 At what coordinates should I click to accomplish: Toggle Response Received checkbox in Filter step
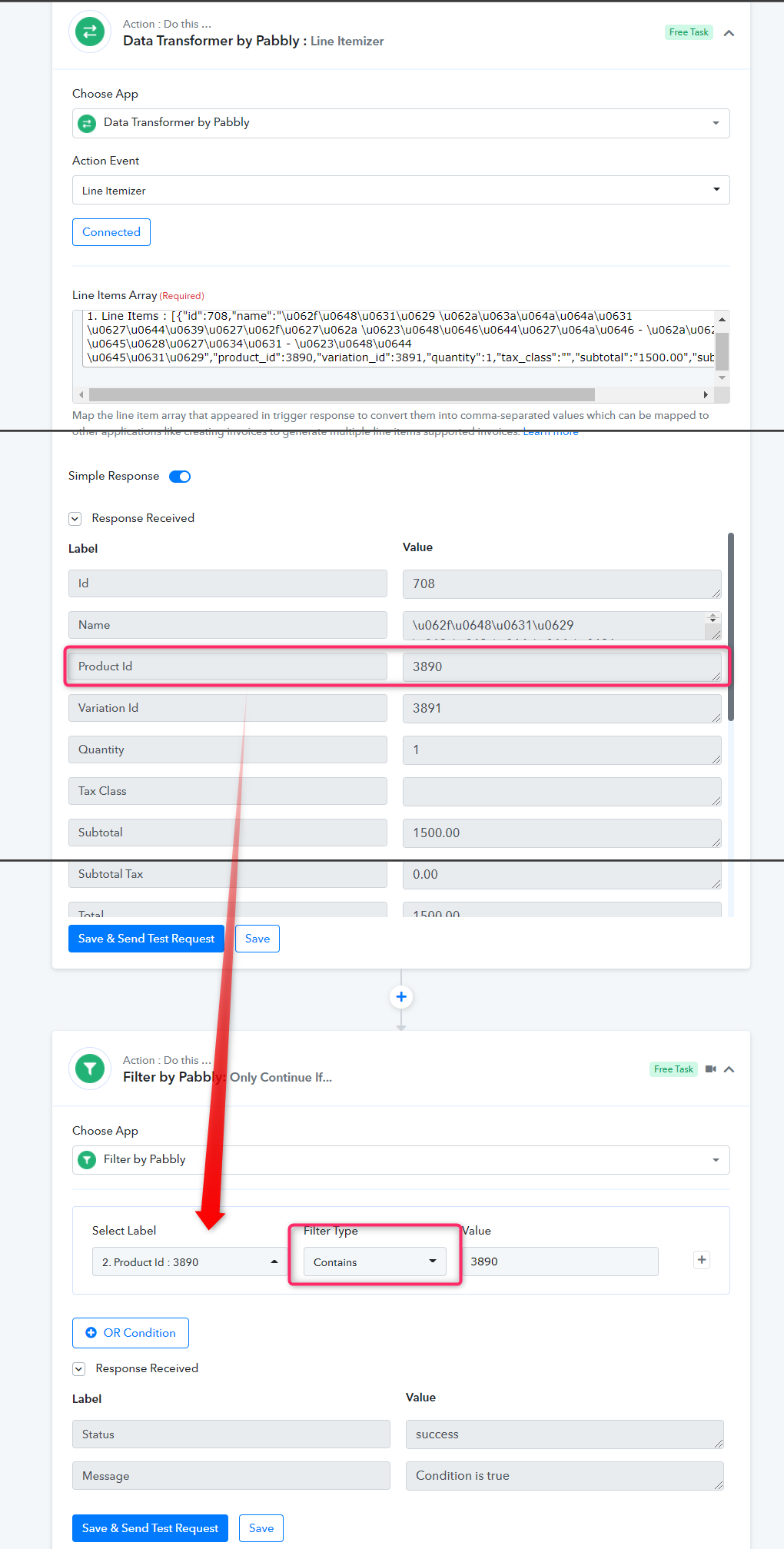(x=79, y=1369)
